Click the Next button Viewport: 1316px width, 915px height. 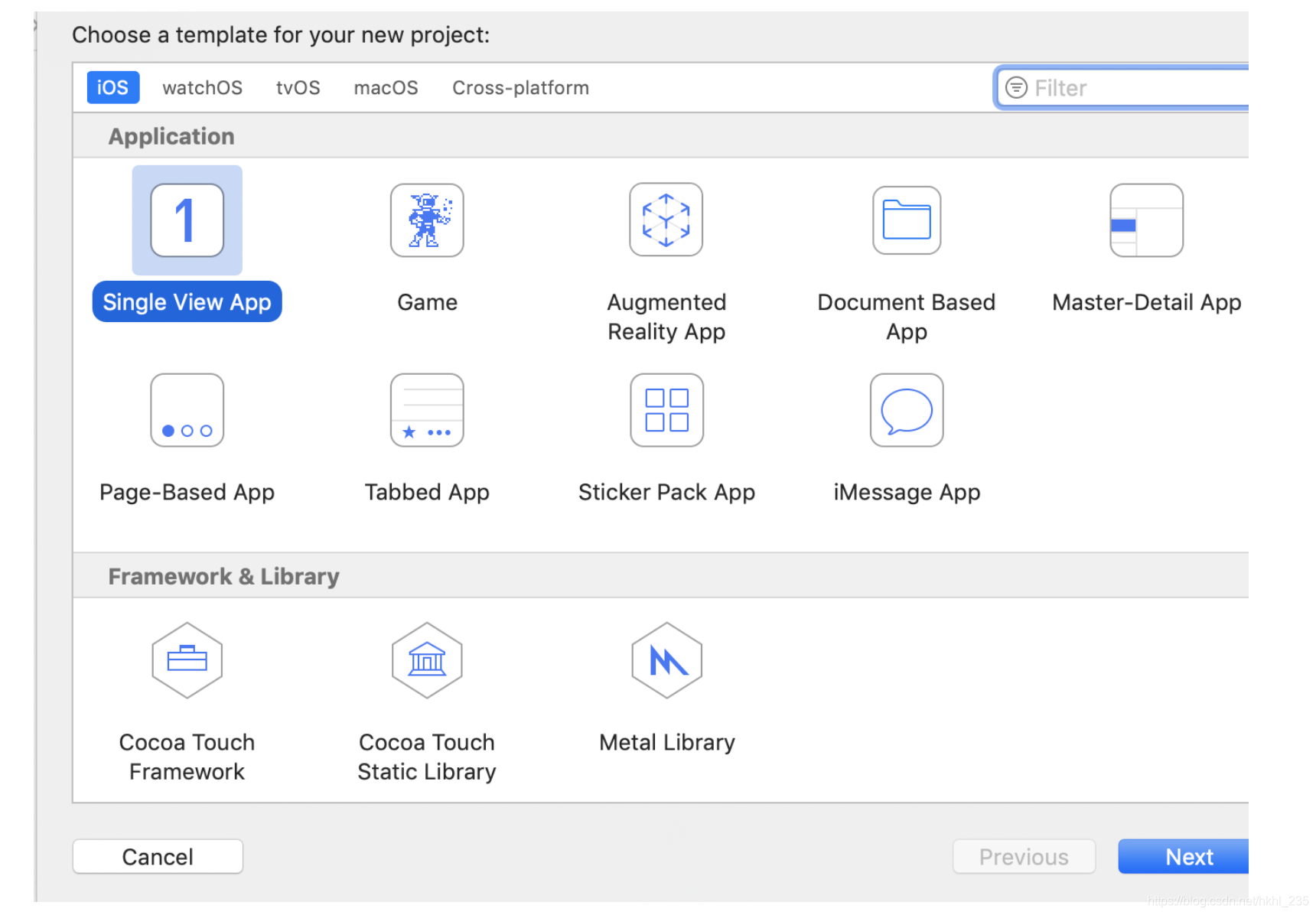pyautogui.click(x=1184, y=857)
